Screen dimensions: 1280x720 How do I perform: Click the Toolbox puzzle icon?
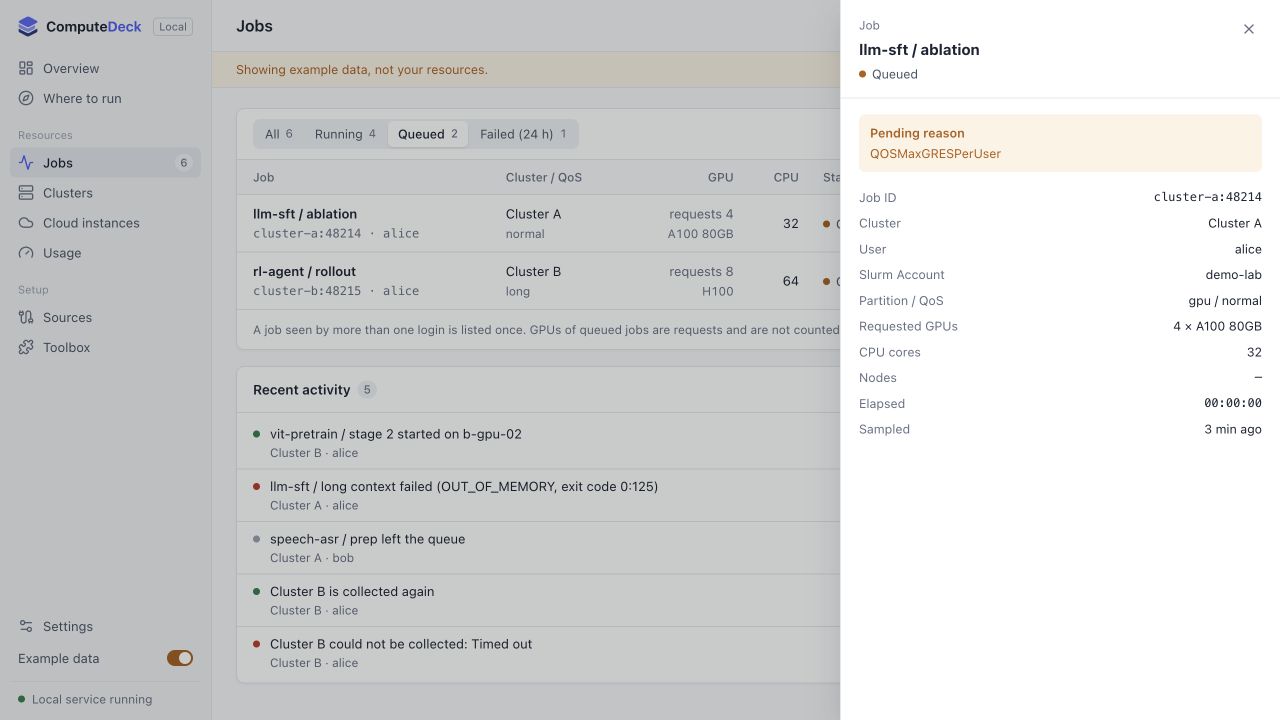(x=26, y=347)
